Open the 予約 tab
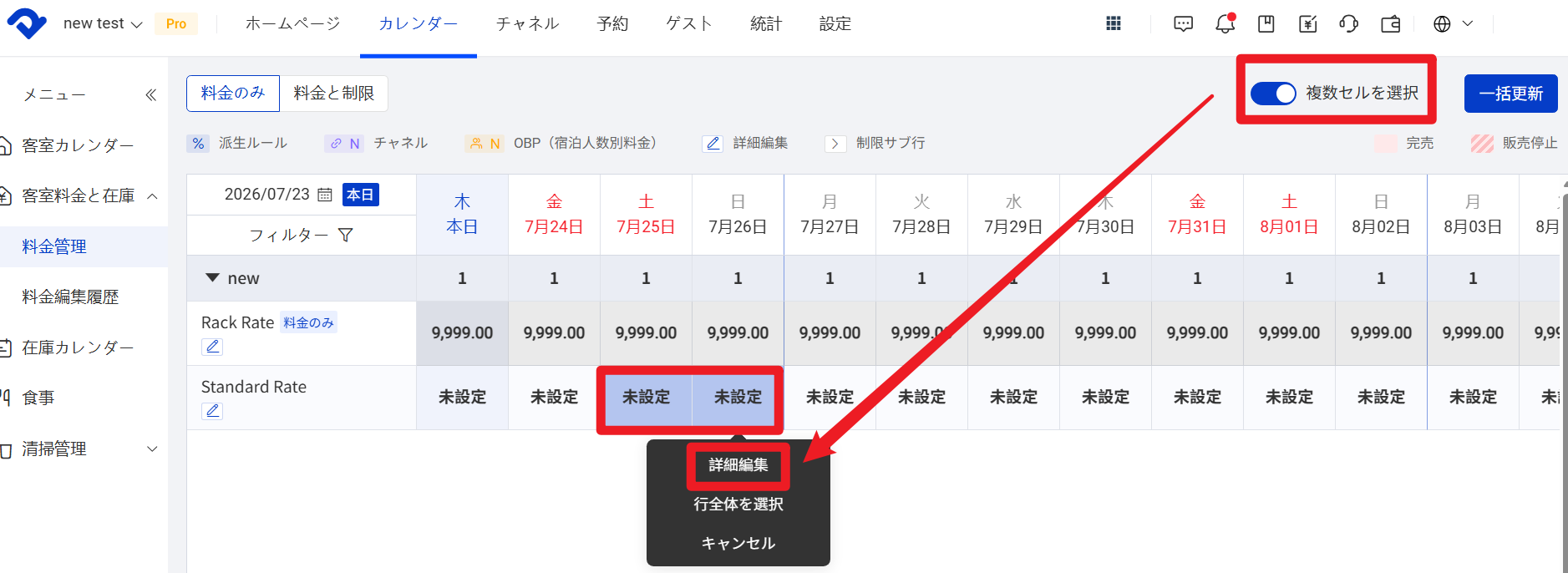The height and width of the screenshot is (573, 1568). tap(612, 23)
